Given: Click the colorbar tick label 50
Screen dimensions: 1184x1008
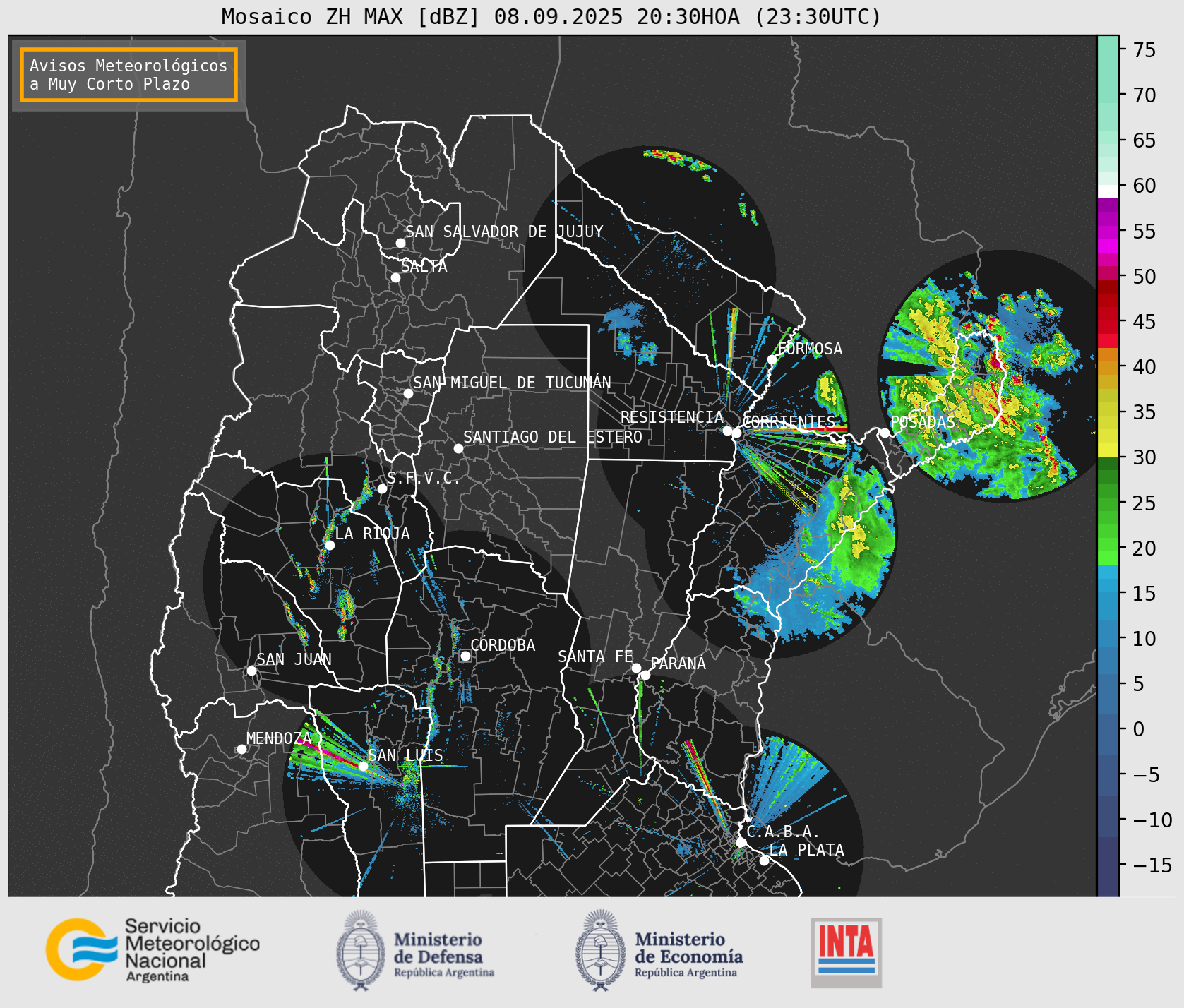Looking at the screenshot, I should point(1144,277).
